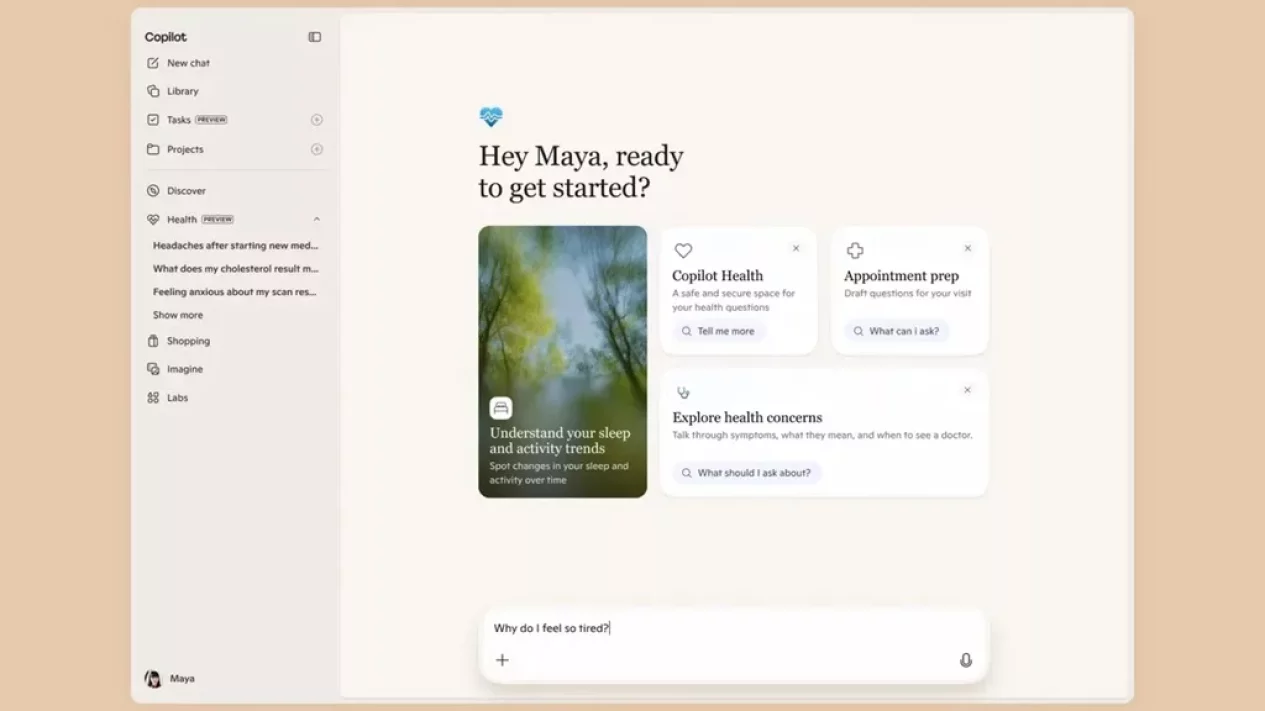Click the Shopping bag icon
Image resolution: width=1265 pixels, height=711 pixels.
[x=153, y=341]
